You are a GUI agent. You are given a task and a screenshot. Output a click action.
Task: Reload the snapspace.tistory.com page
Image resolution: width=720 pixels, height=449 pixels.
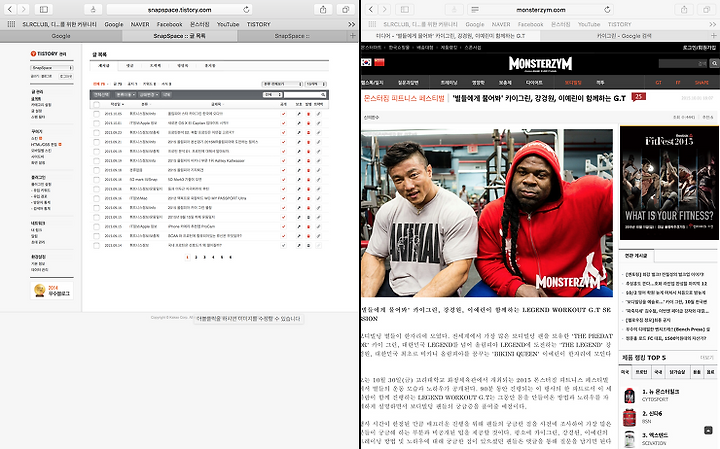click(247, 10)
